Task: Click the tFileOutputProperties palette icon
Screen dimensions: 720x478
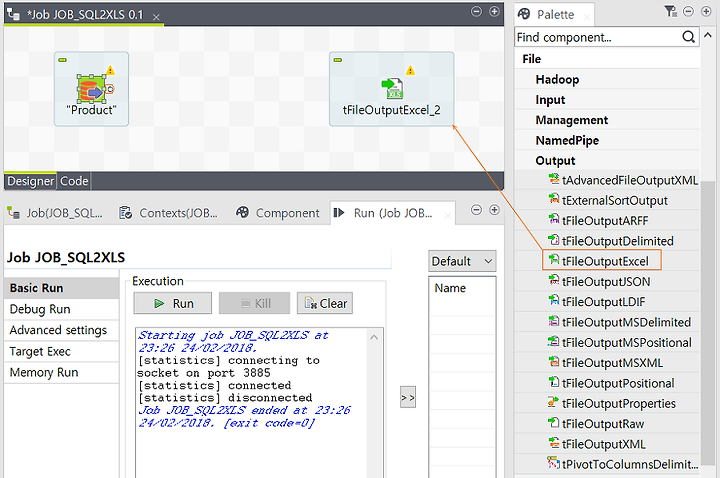Action: click(554, 402)
